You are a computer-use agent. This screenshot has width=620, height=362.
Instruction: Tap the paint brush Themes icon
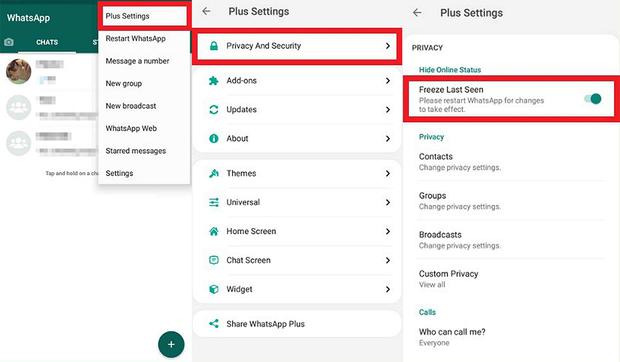[214, 173]
